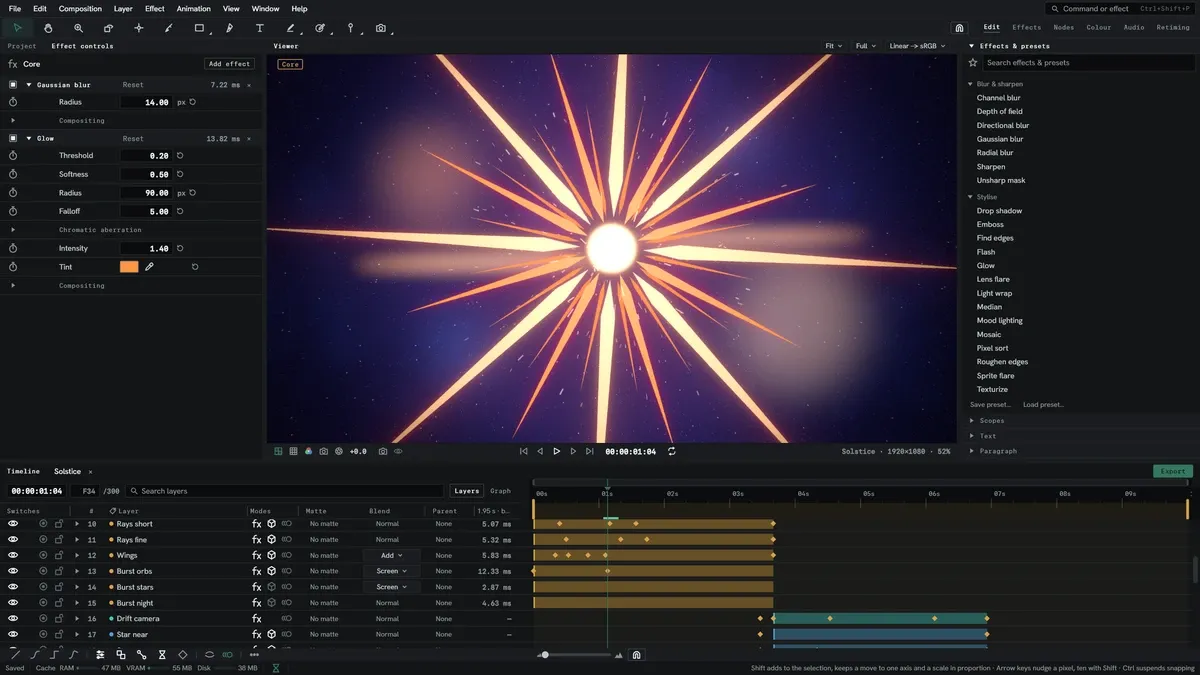The height and width of the screenshot is (675, 1200).
Task: Select the Zoom magnifier tool
Action: [78, 28]
